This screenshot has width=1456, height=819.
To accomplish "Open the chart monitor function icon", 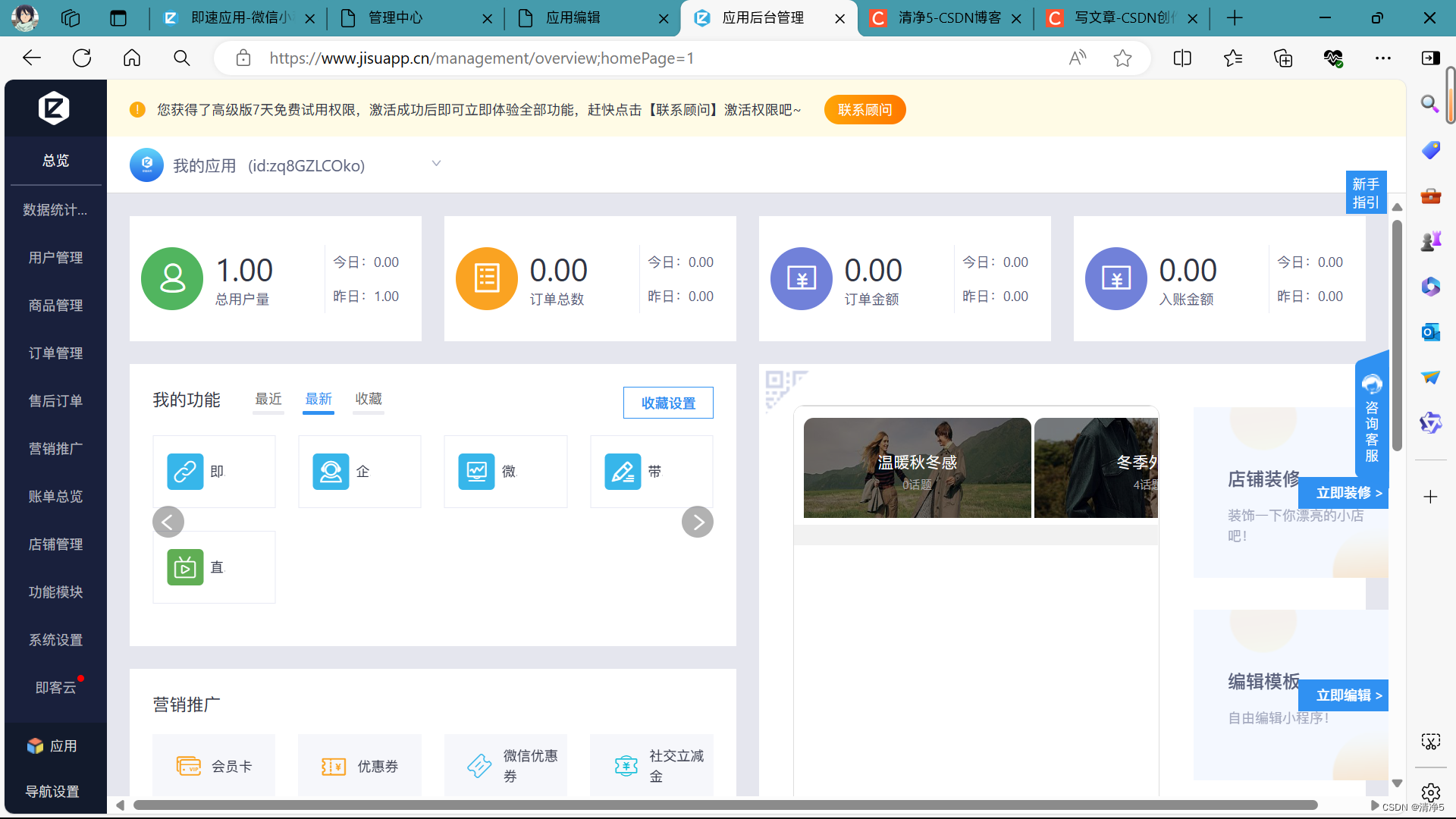I will pyautogui.click(x=476, y=472).
